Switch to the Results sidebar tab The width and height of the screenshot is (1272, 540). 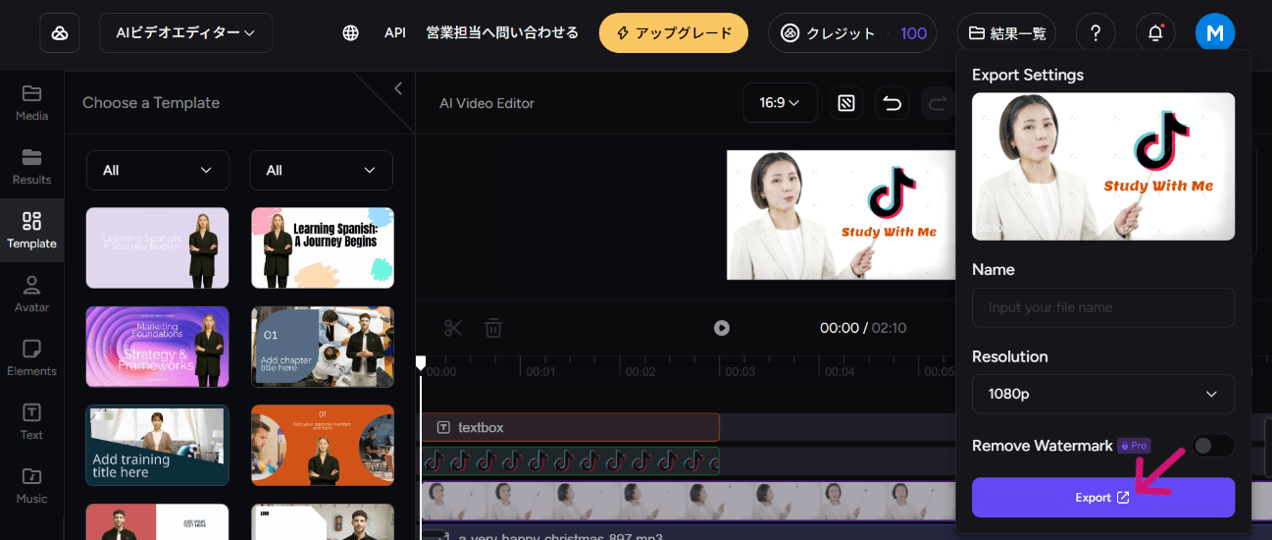point(32,167)
